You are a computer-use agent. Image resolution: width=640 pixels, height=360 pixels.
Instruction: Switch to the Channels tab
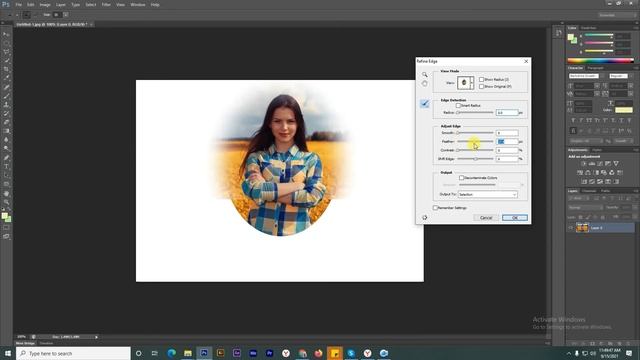(x=589, y=191)
